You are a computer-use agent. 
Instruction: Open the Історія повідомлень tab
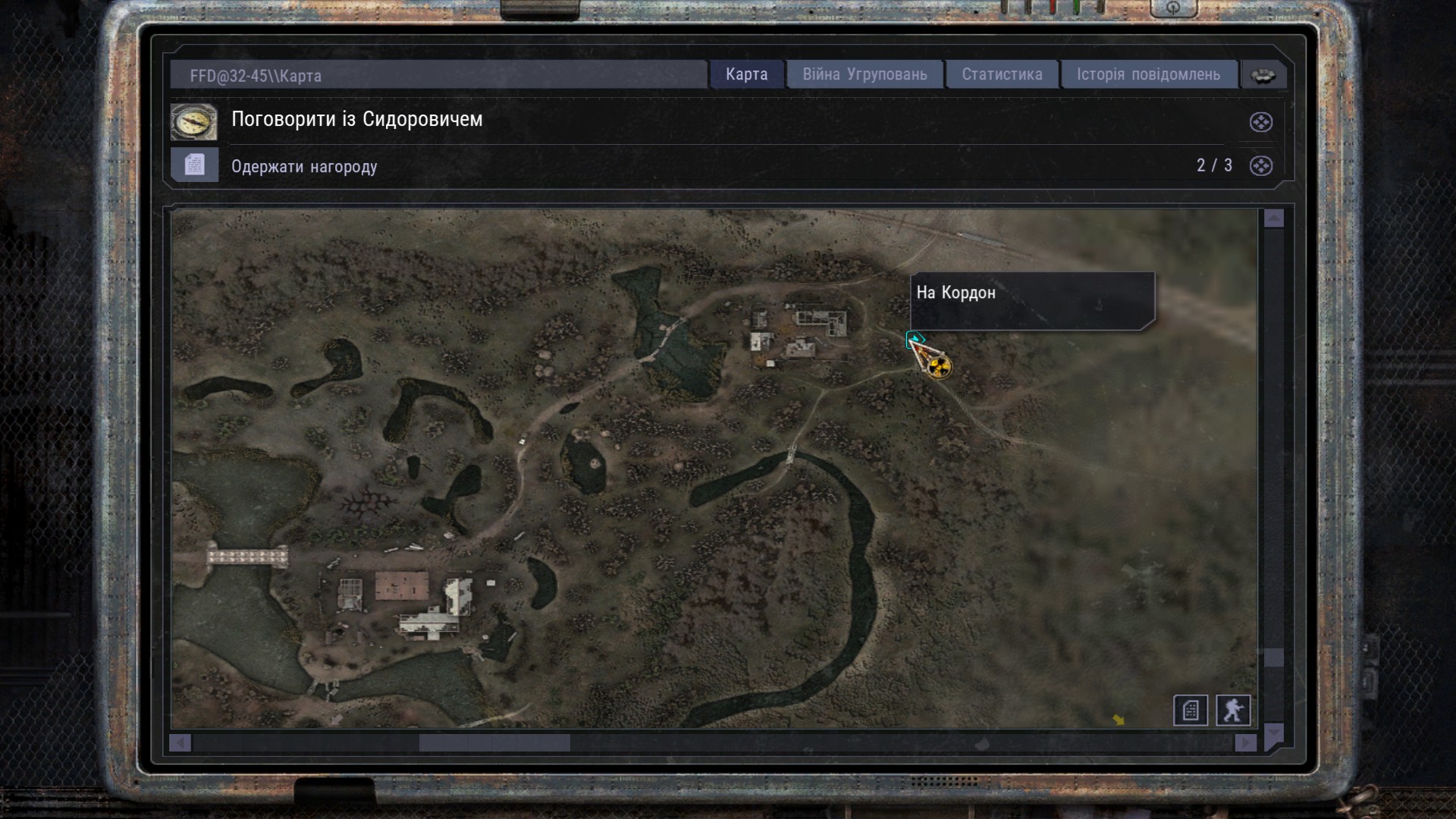(1148, 74)
